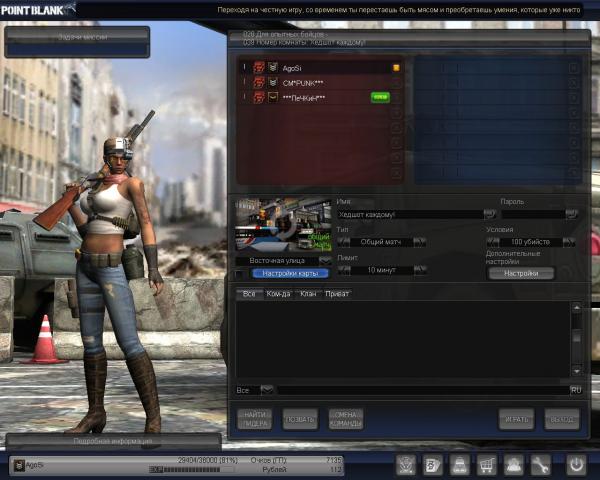Select the Приват chat tab

(x=337, y=294)
